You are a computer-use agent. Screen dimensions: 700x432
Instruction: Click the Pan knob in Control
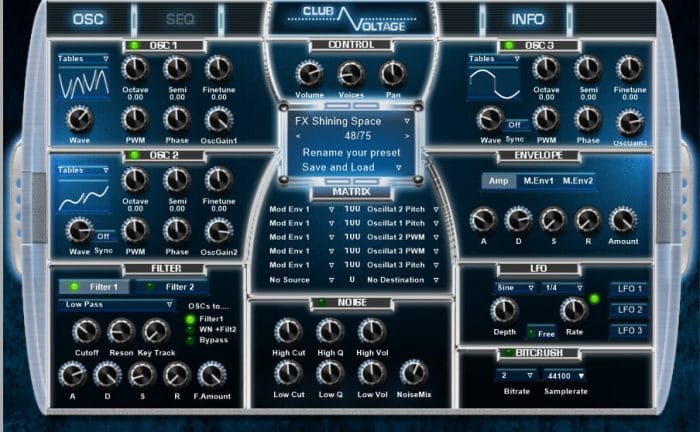(393, 74)
